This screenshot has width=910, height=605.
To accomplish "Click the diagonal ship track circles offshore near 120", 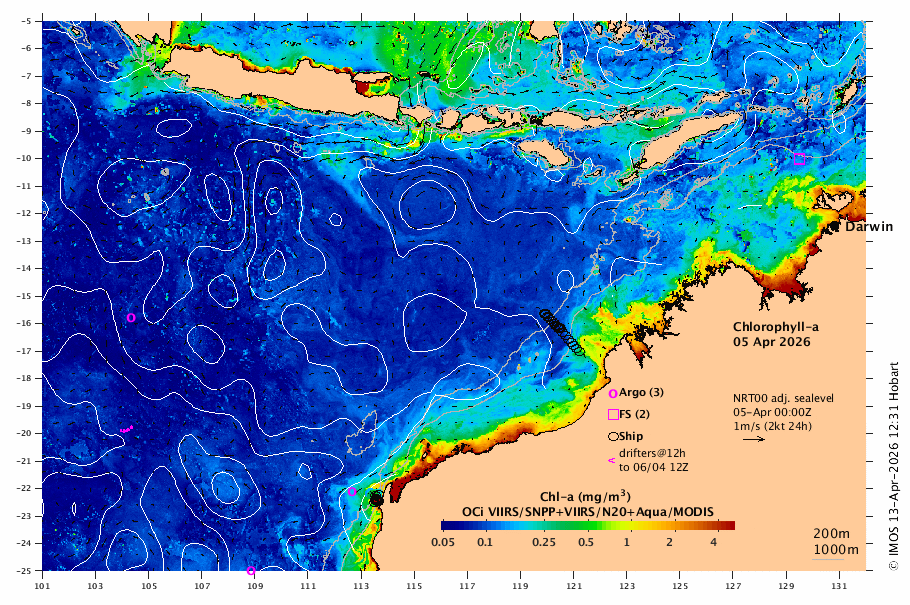I will (562, 332).
